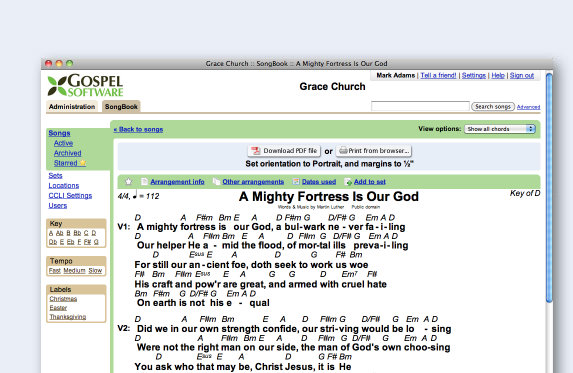Viewport: 573px width, 373px height.
Task: Filter songs by key F#
Action: coord(87,242)
